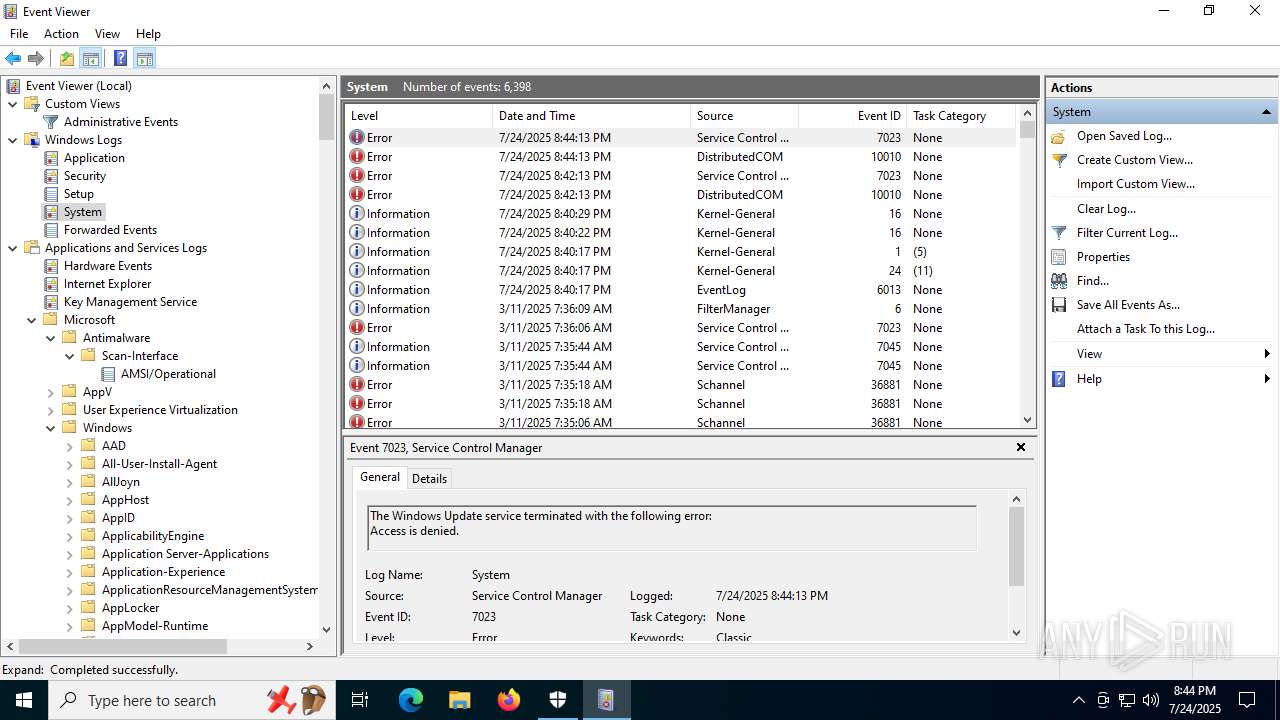The height and width of the screenshot is (720, 1280).
Task: Open the File menu
Action: (x=19, y=34)
